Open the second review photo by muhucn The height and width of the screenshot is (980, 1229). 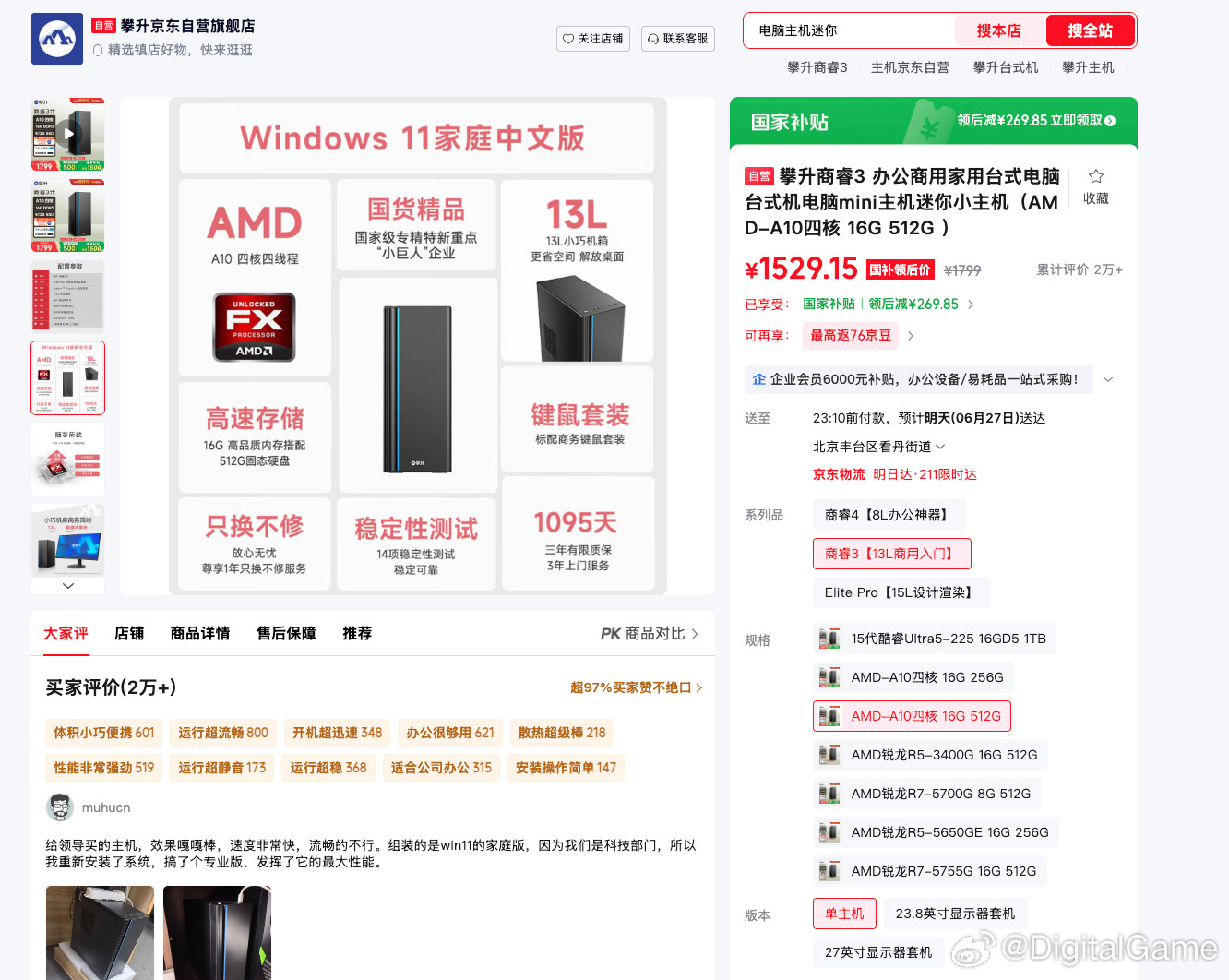click(x=217, y=933)
